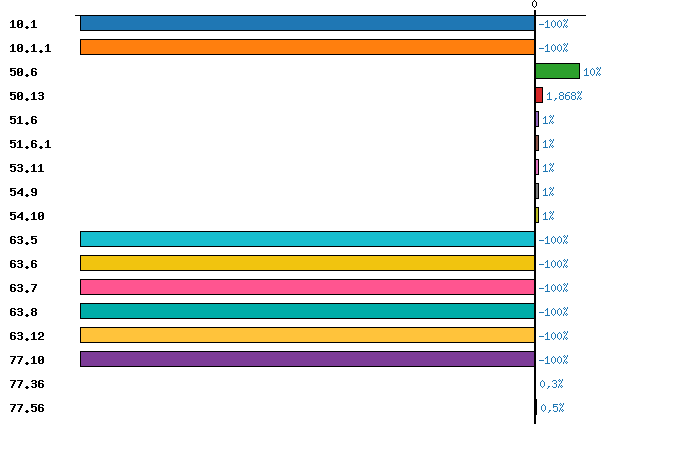Image resolution: width=700 pixels, height=453 pixels.
Task: Select the yellow bar for row 63.6
Action: (x=307, y=263)
